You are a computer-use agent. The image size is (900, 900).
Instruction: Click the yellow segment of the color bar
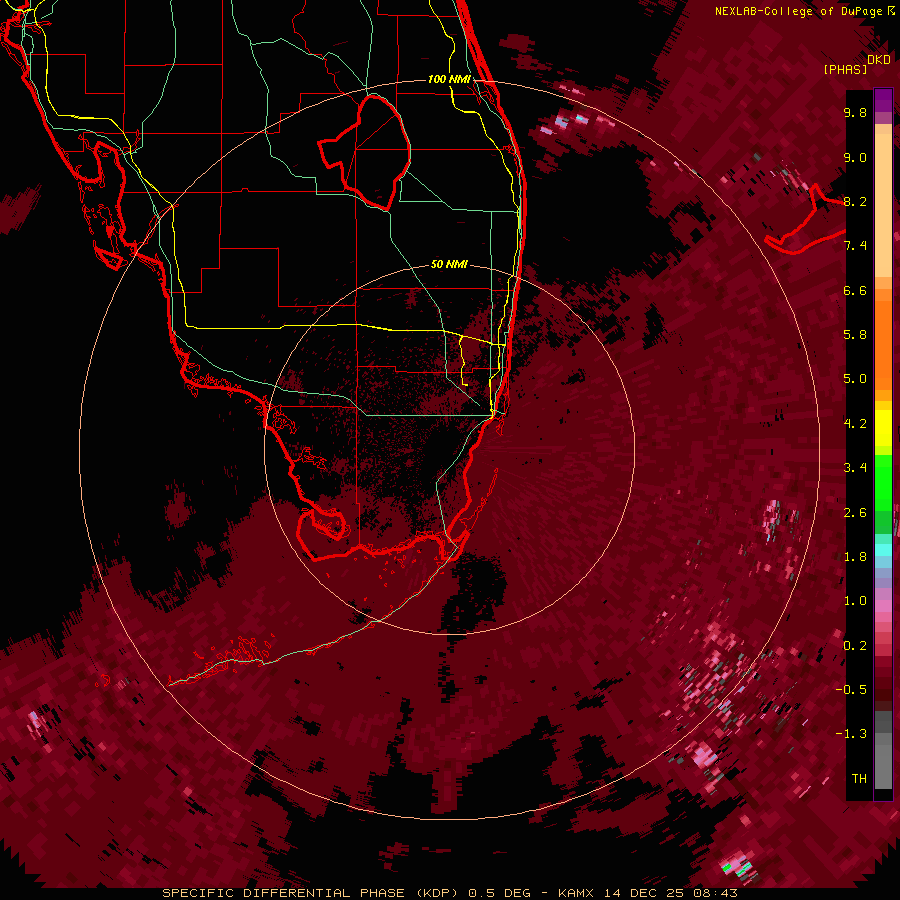click(883, 428)
